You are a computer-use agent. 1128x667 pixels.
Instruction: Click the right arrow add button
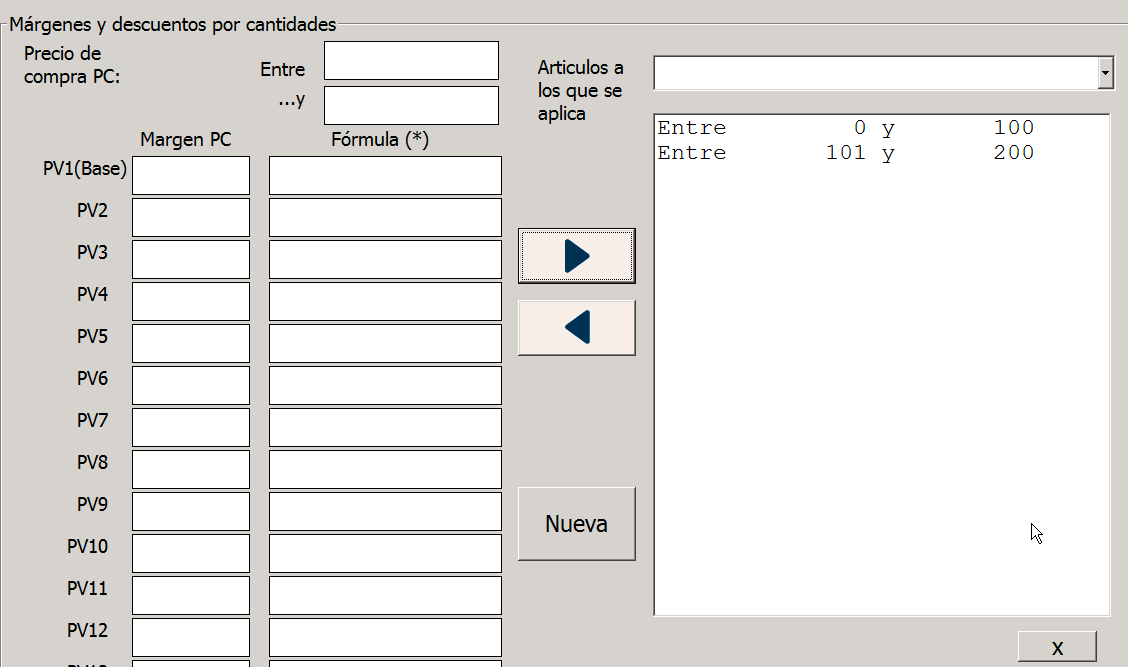pos(576,256)
